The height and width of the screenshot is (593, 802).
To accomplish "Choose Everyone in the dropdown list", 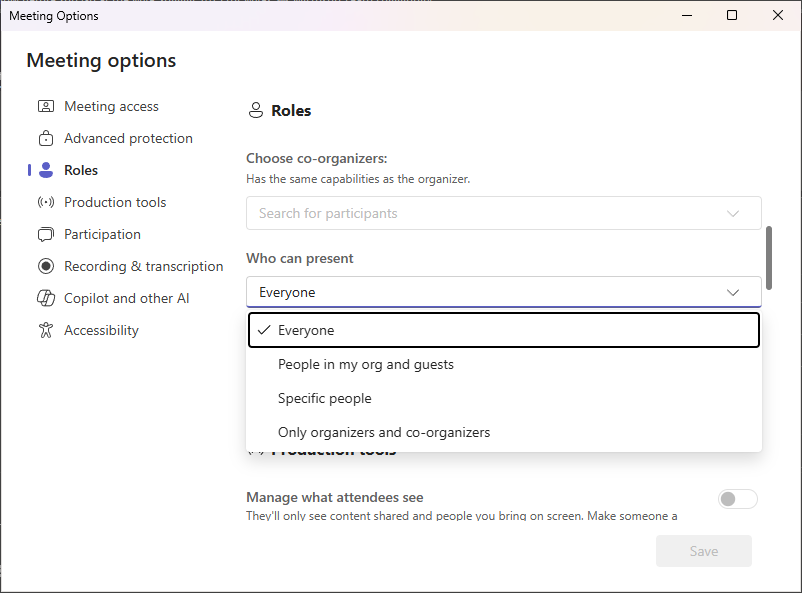I will coord(504,331).
